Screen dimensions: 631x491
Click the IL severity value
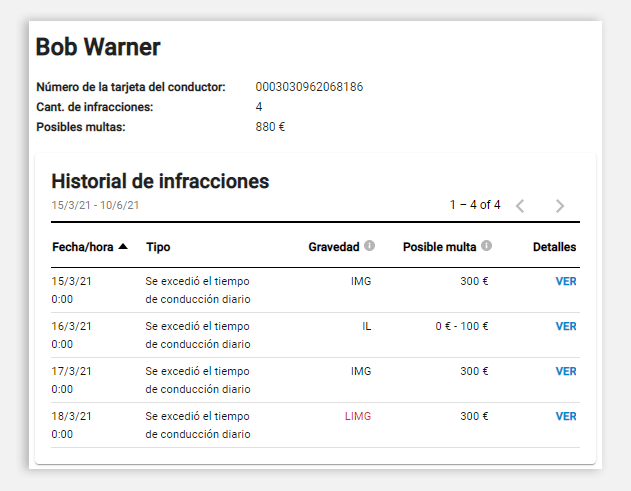(x=366, y=326)
